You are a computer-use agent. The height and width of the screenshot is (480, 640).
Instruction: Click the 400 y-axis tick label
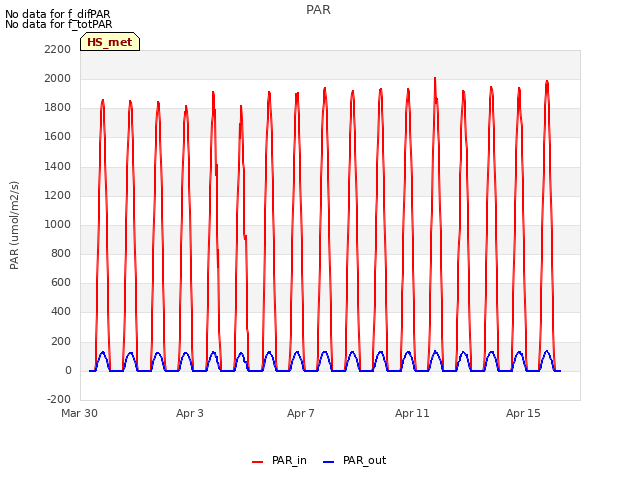[61, 311]
